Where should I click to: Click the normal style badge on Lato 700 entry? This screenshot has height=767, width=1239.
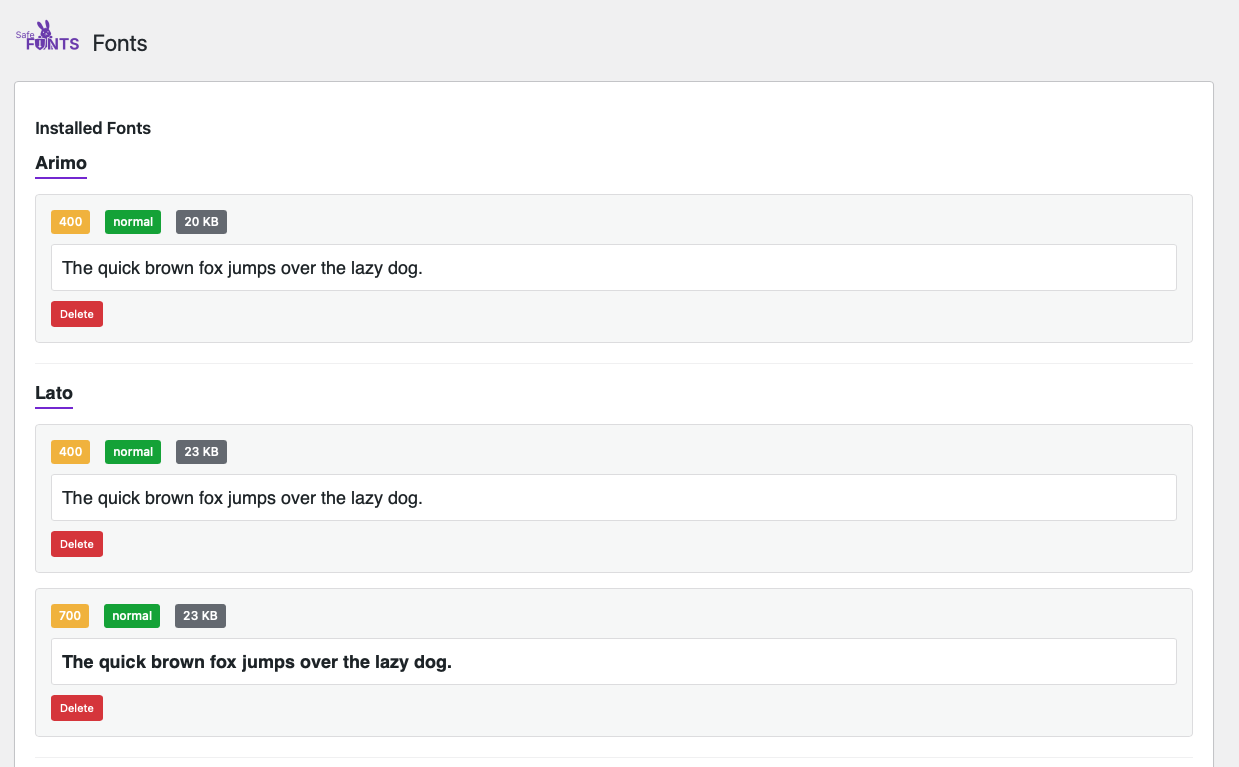point(131,615)
